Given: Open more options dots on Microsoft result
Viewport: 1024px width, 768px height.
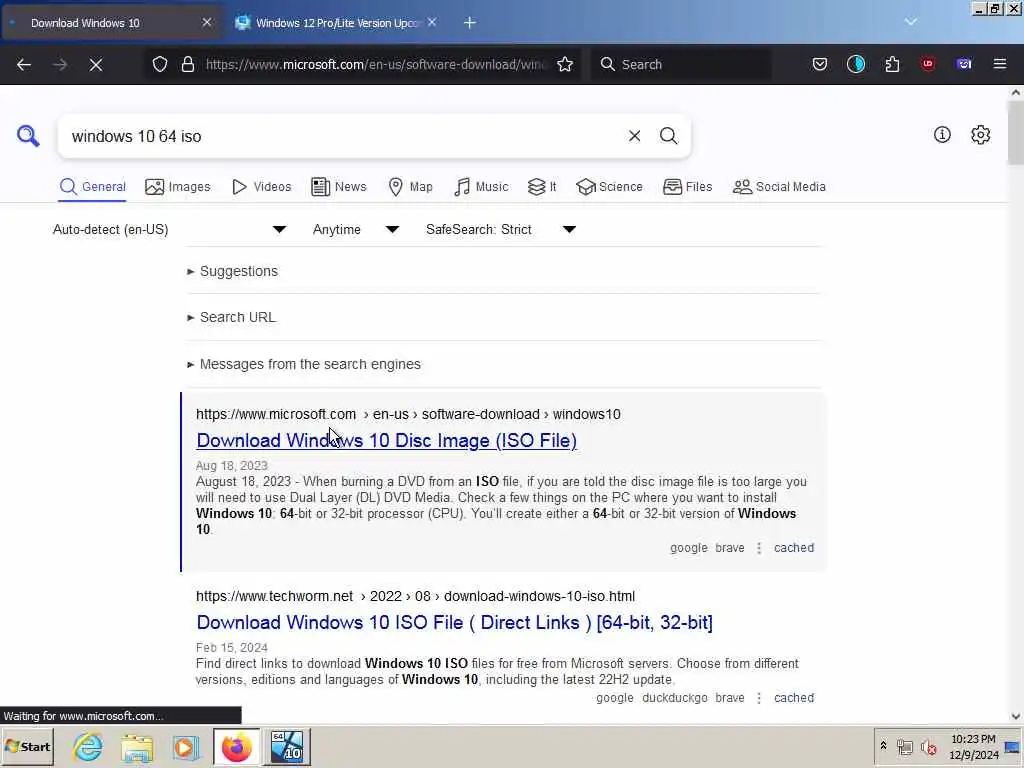Looking at the screenshot, I should pyautogui.click(x=759, y=548).
